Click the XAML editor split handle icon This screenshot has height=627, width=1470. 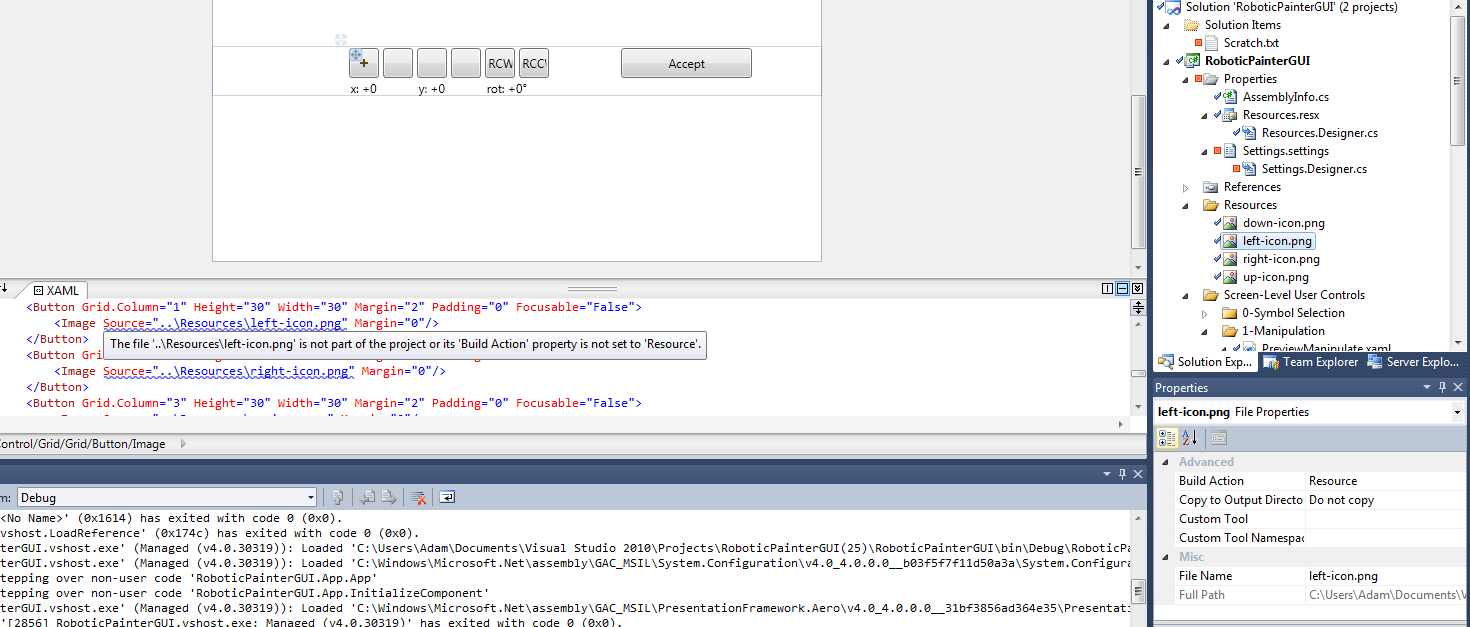(1138, 308)
